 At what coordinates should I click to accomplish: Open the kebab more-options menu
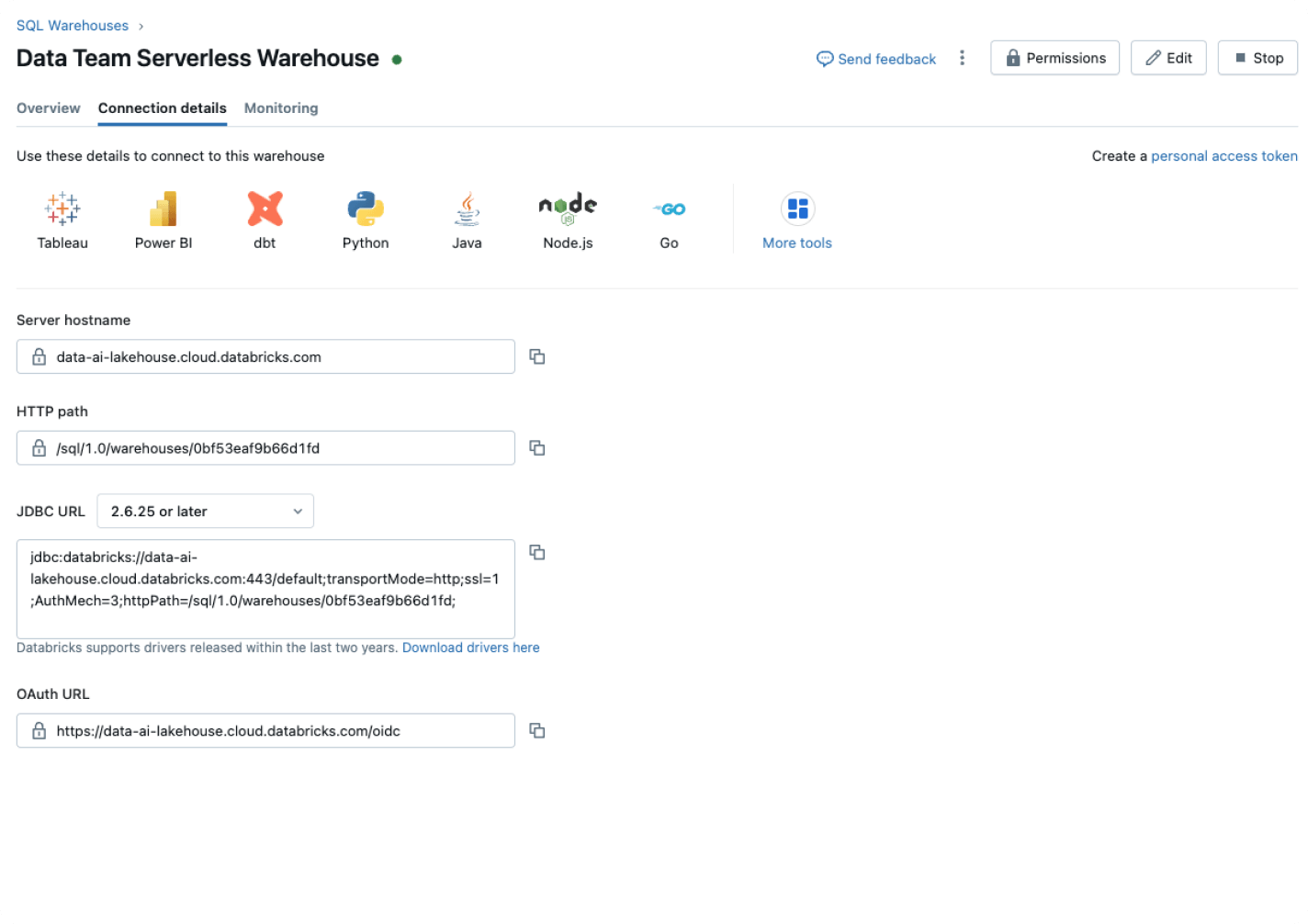(x=962, y=58)
